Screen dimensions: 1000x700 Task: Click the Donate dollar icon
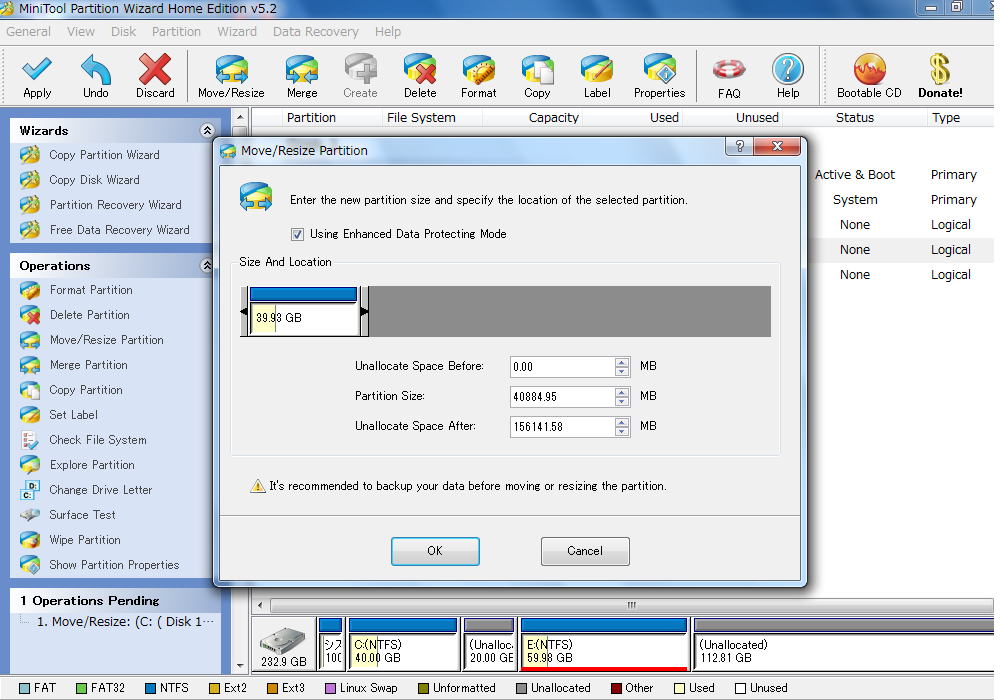click(939, 69)
